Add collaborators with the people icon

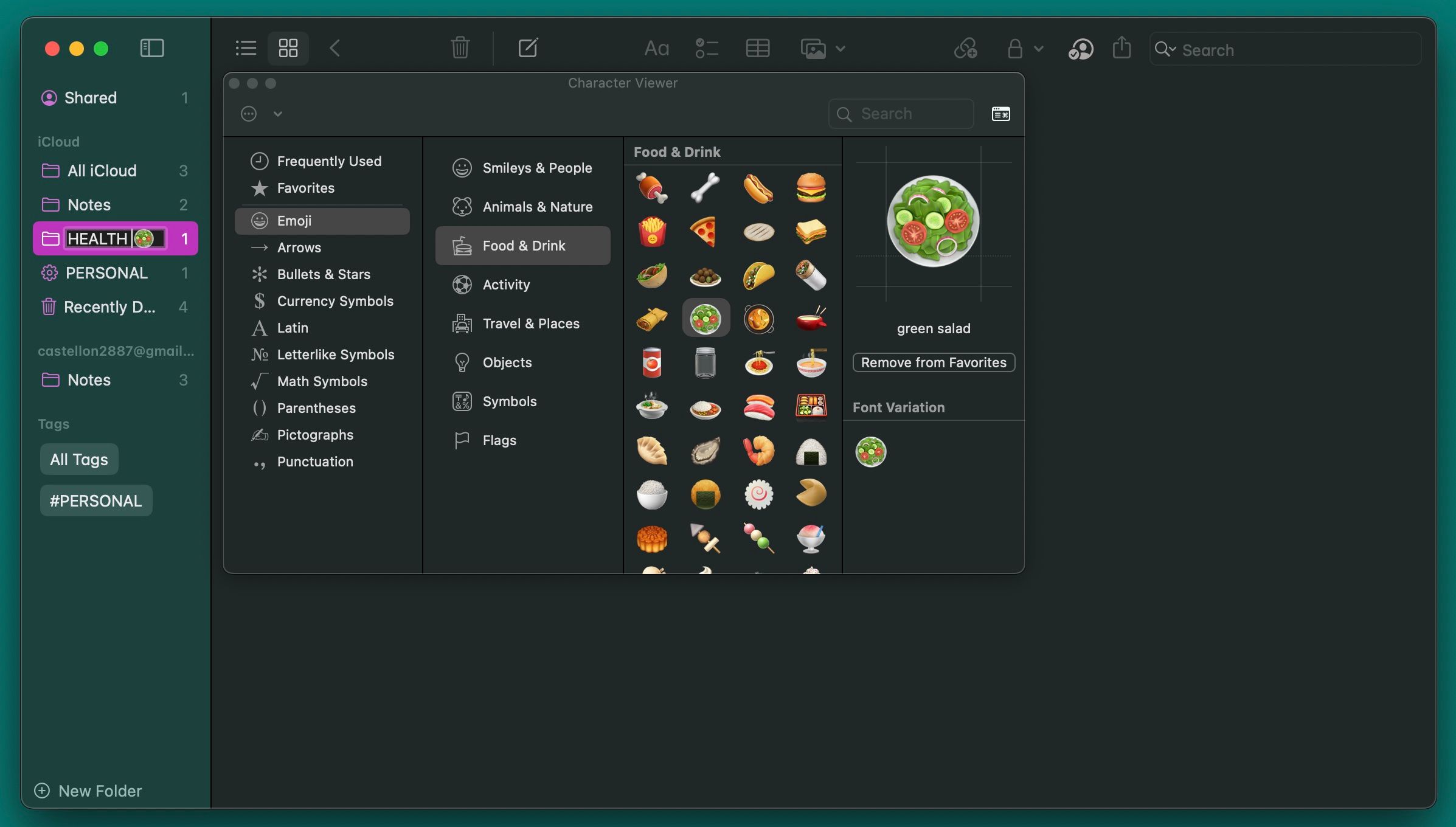(x=1081, y=49)
